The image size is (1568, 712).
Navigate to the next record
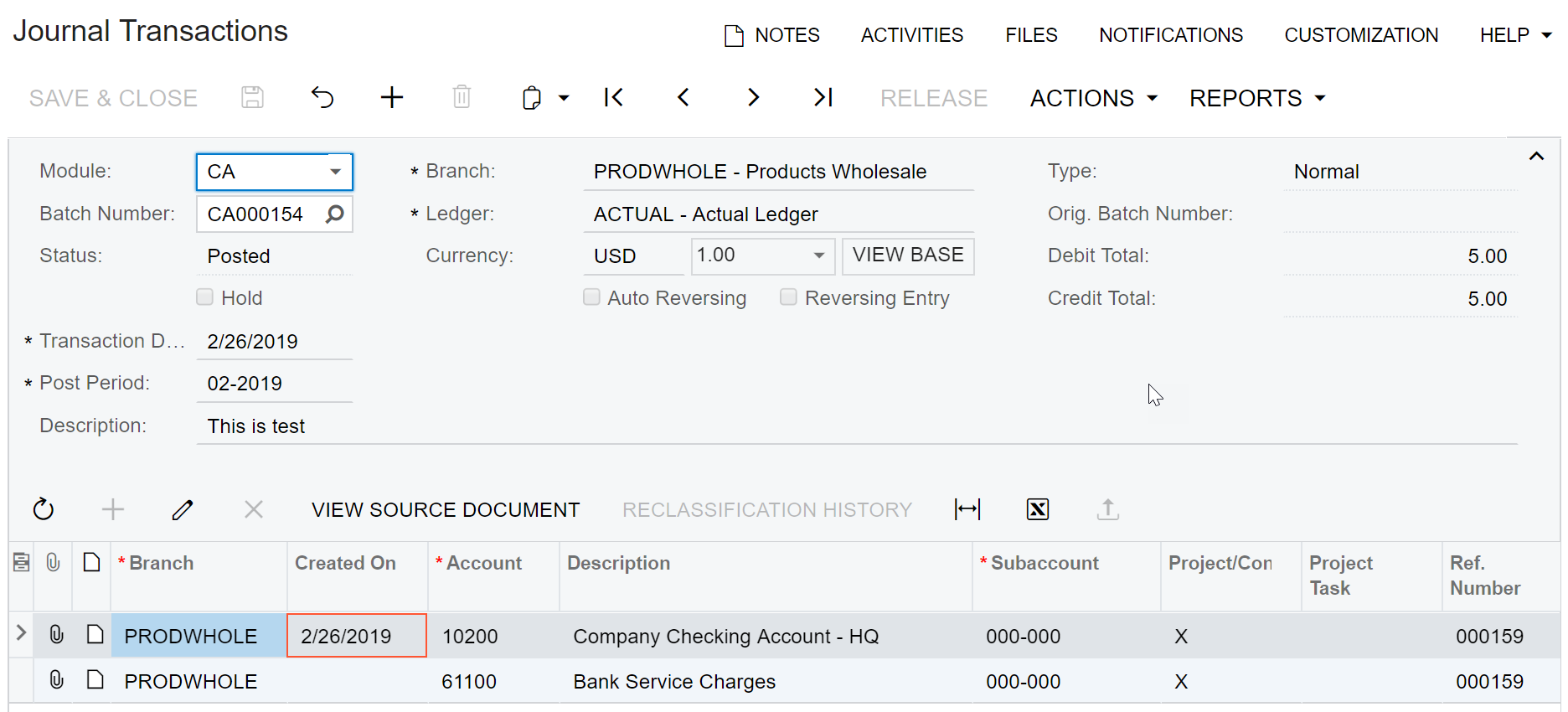pos(753,98)
